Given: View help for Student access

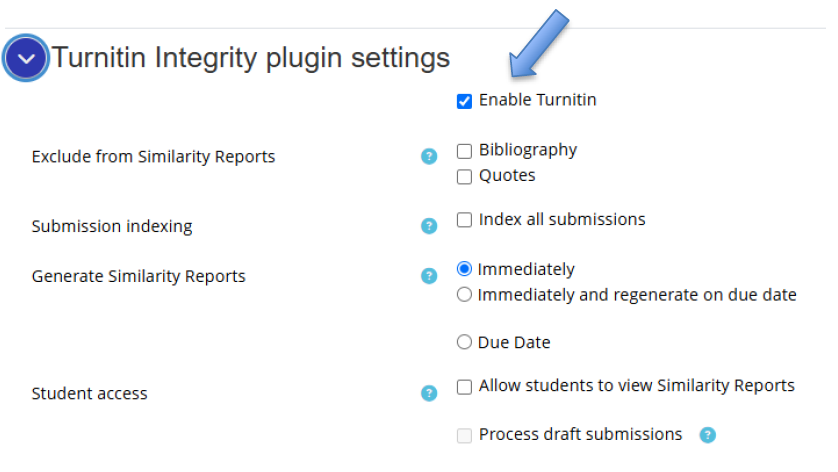Looking at the screenshot, I should point(429,394).
